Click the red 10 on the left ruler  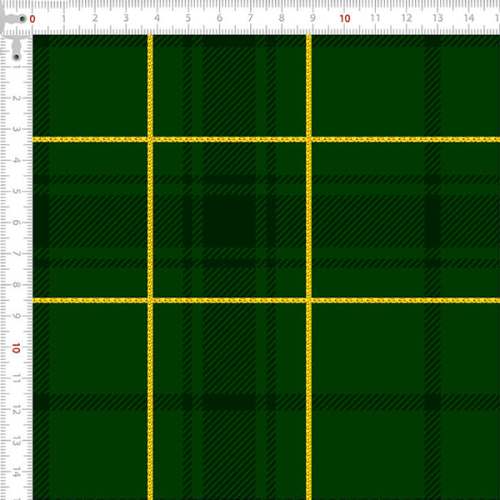pyautogui.click(x=16, y=348)
